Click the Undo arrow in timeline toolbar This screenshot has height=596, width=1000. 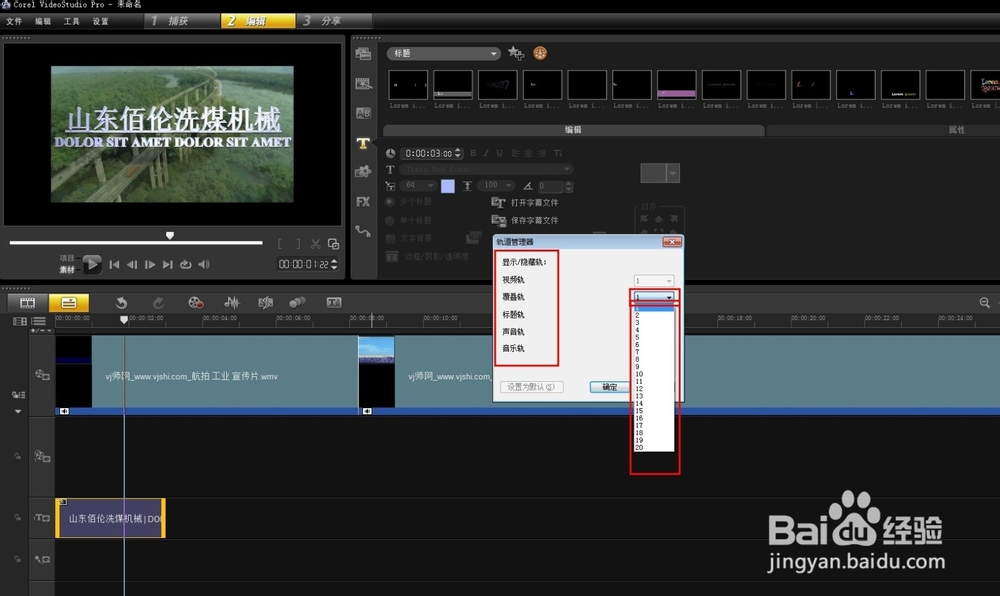(121, 302)
